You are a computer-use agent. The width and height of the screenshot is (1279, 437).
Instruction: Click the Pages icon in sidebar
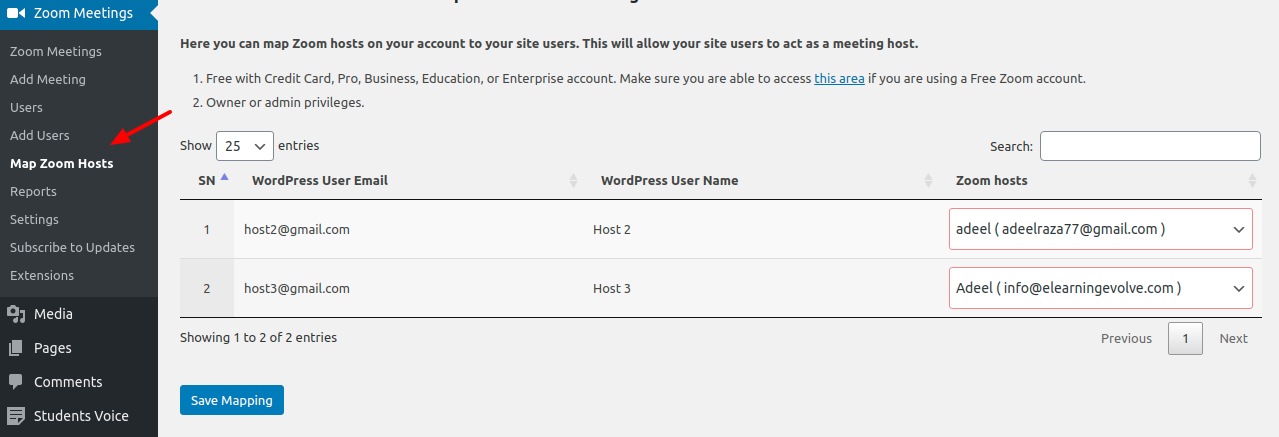[16, 348]
